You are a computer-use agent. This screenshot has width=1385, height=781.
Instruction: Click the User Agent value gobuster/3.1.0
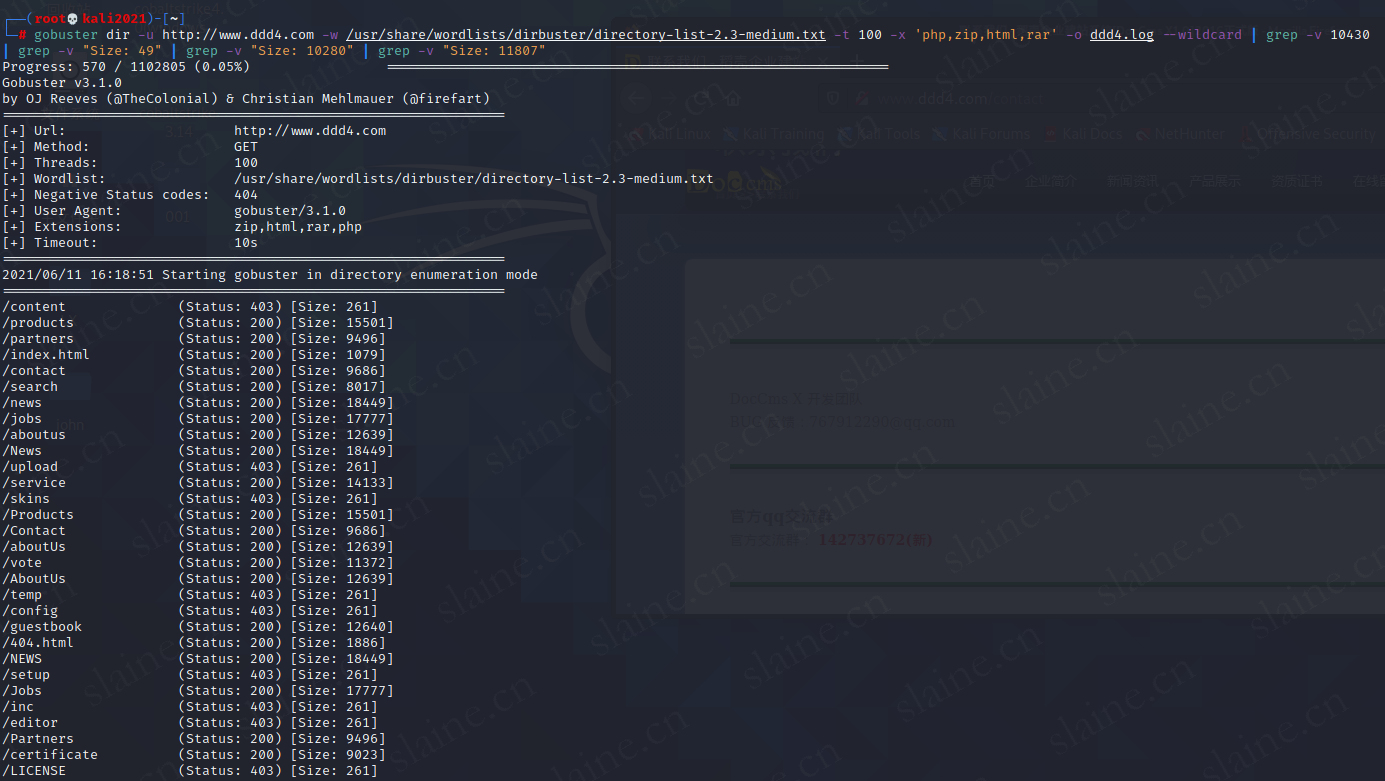(290, 211)
